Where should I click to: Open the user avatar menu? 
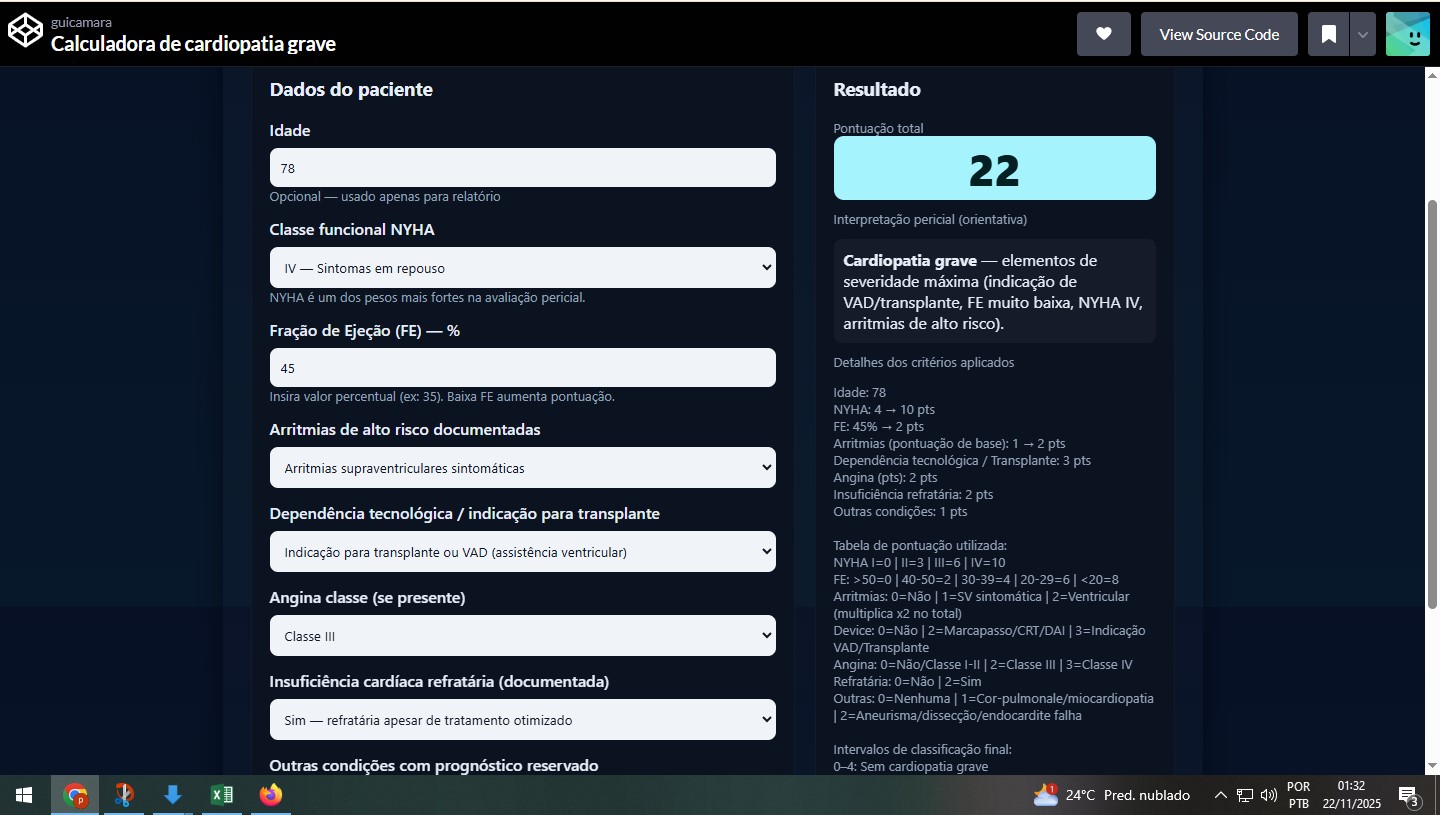coord(1407,34)
